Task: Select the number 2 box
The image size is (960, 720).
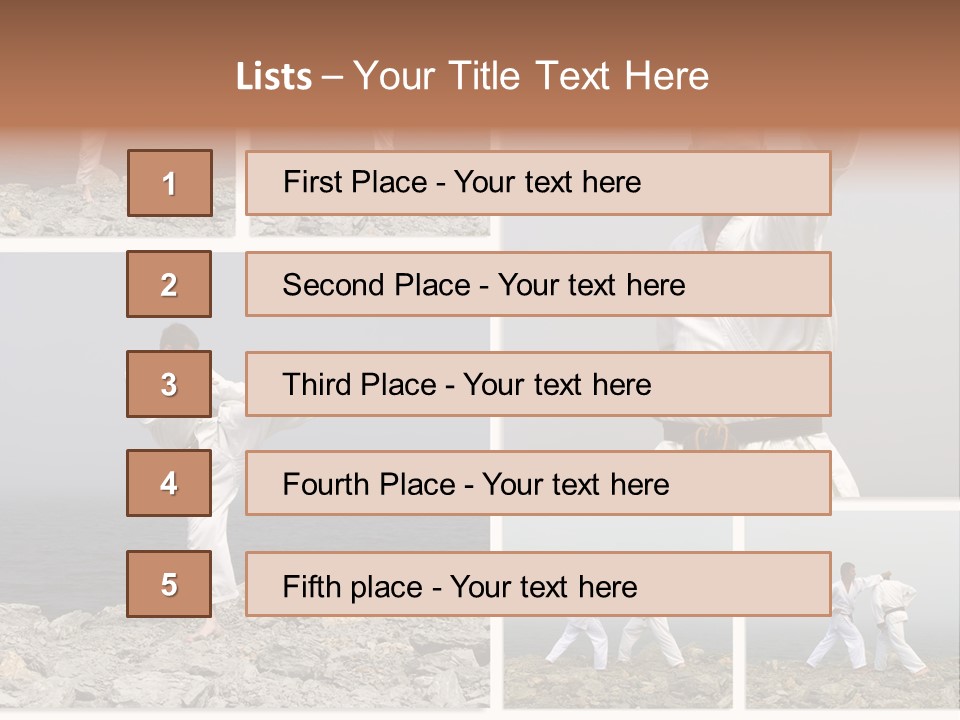Action: [x=170, y=284]
